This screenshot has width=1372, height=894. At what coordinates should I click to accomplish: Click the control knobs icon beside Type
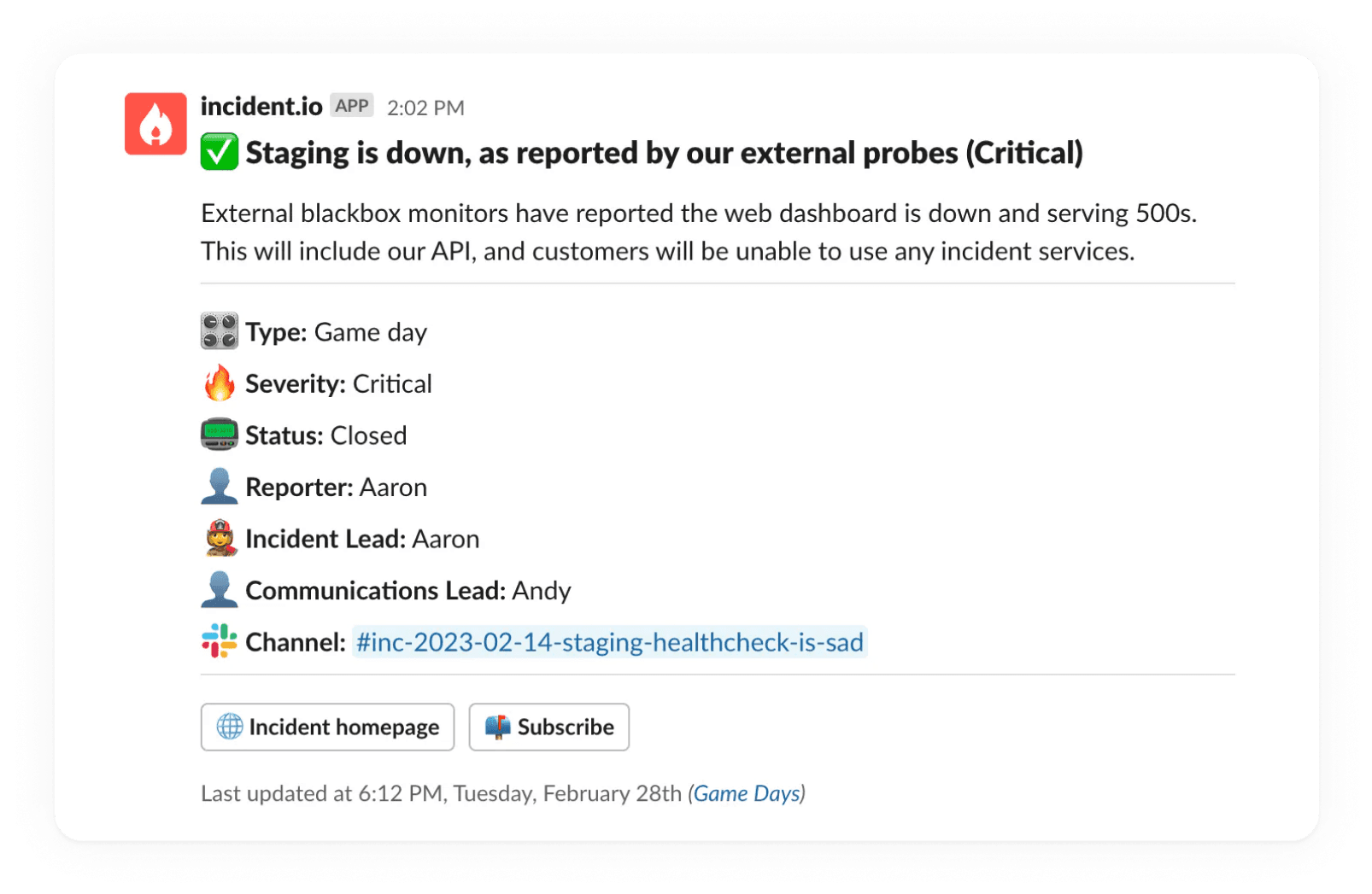[220, 331]
